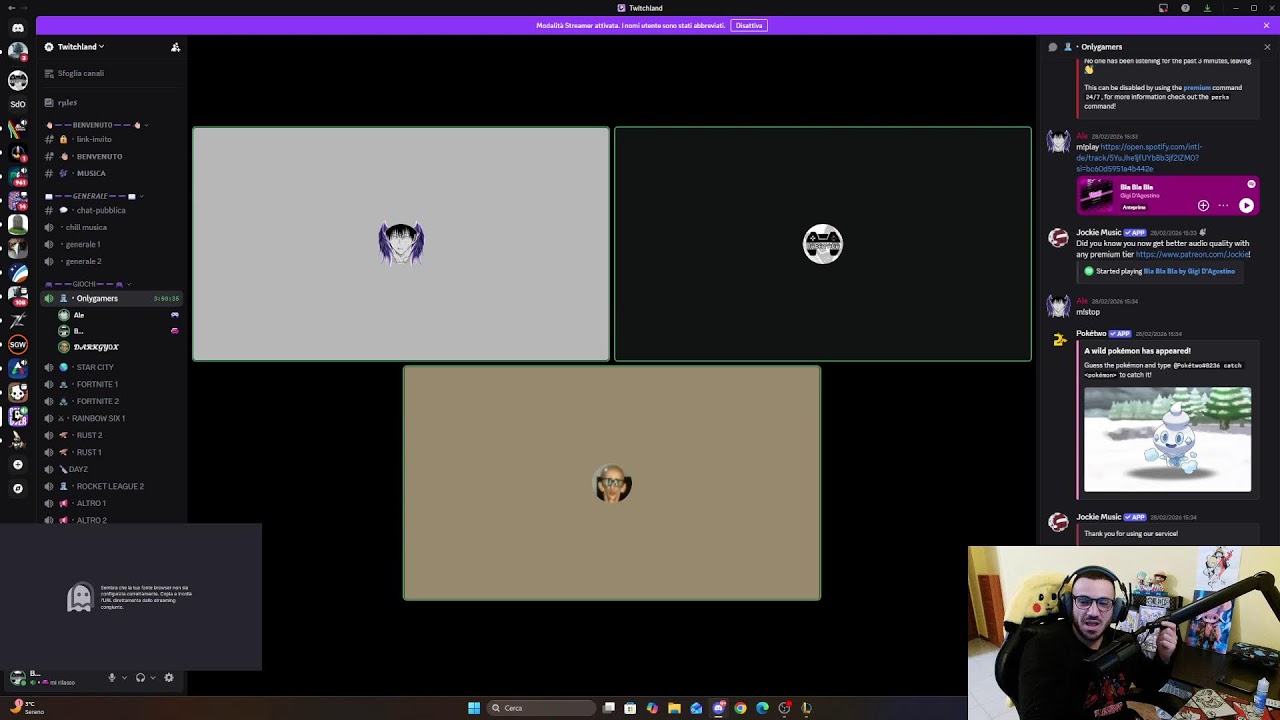The width and height of the screenshot is (1280, 720).
Task: Open the arrow next to microphone icon
Action: [124, 678]
